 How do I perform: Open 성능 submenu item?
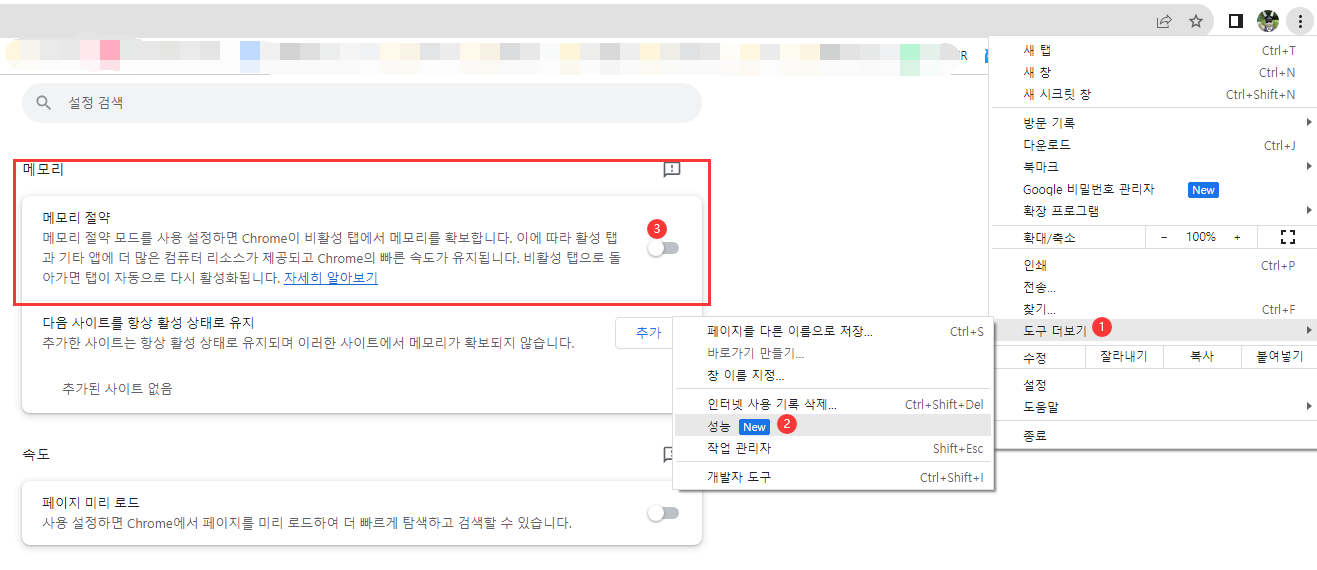point(833,426)
